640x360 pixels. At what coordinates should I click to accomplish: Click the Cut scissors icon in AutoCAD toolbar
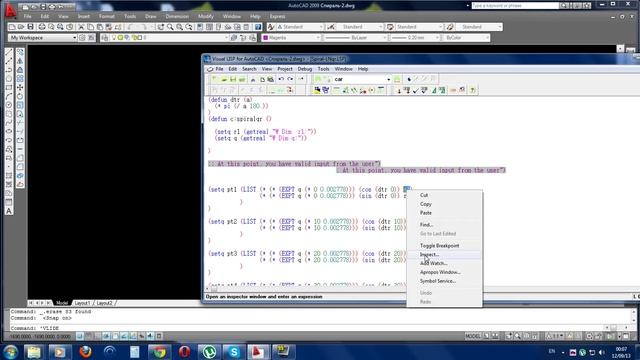pos(81,27)
